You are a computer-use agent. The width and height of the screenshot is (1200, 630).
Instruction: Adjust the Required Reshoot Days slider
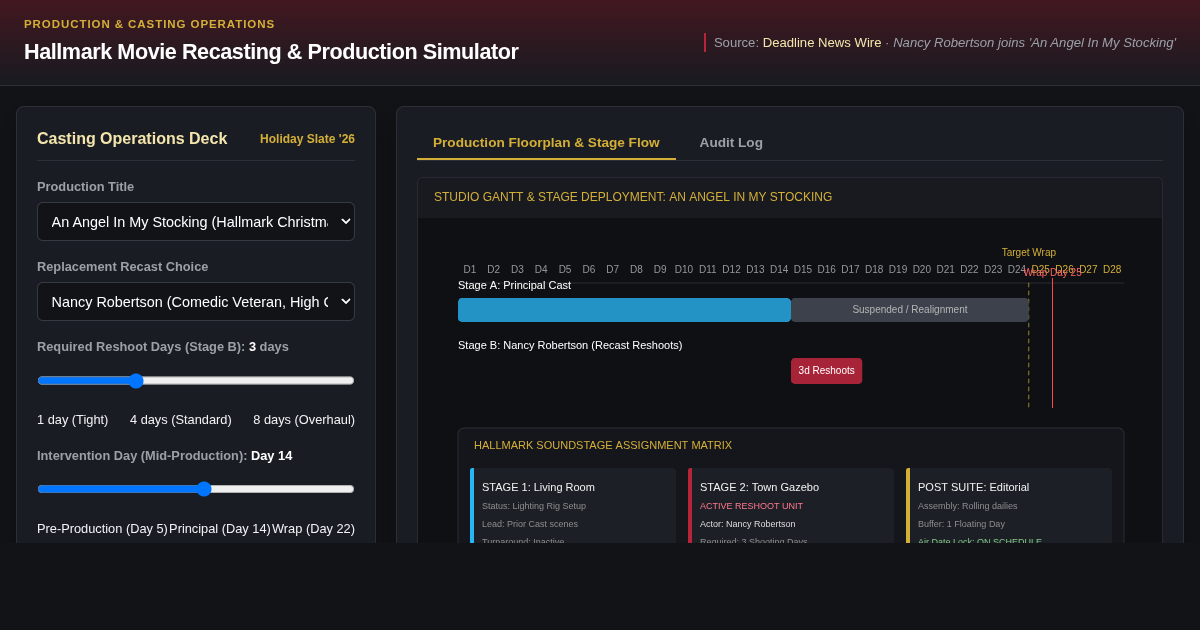coord(196,380)
